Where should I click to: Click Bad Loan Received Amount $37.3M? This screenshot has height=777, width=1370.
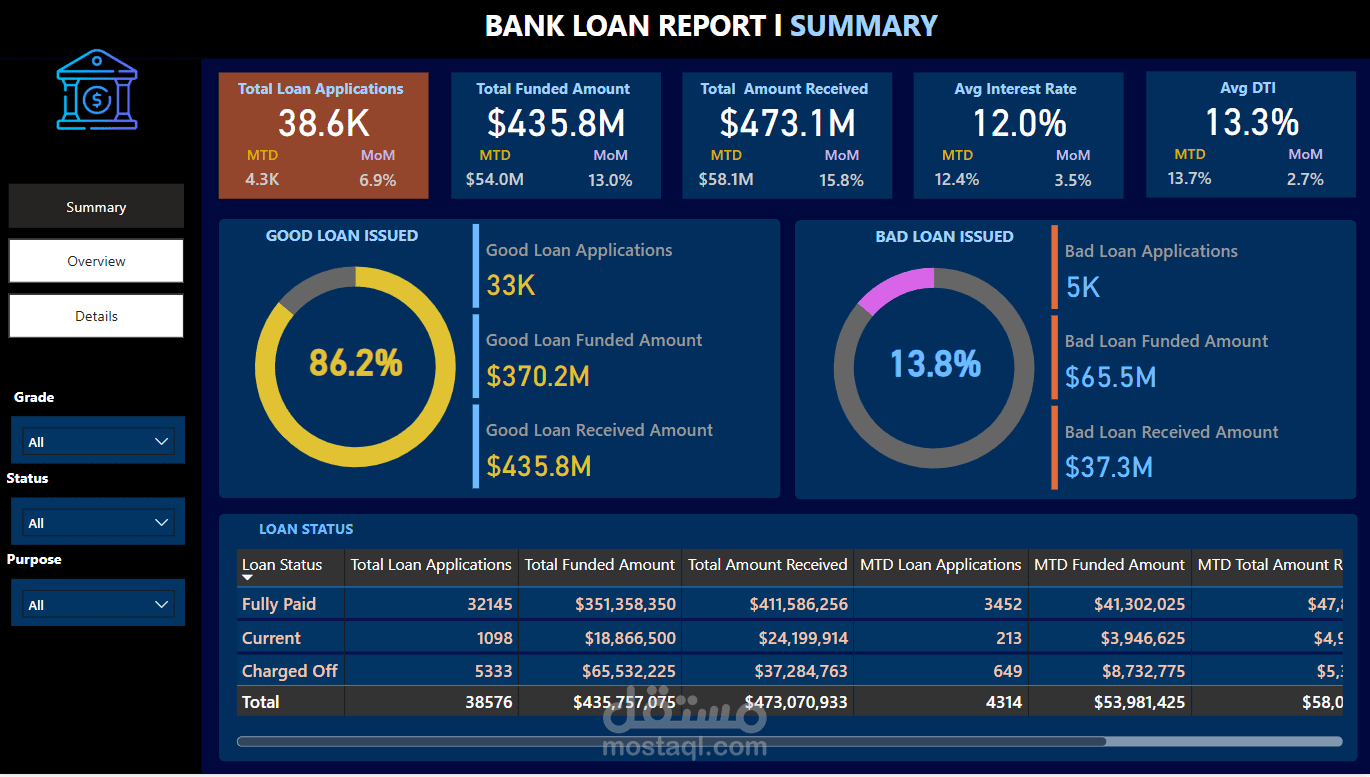(1109, 467)
